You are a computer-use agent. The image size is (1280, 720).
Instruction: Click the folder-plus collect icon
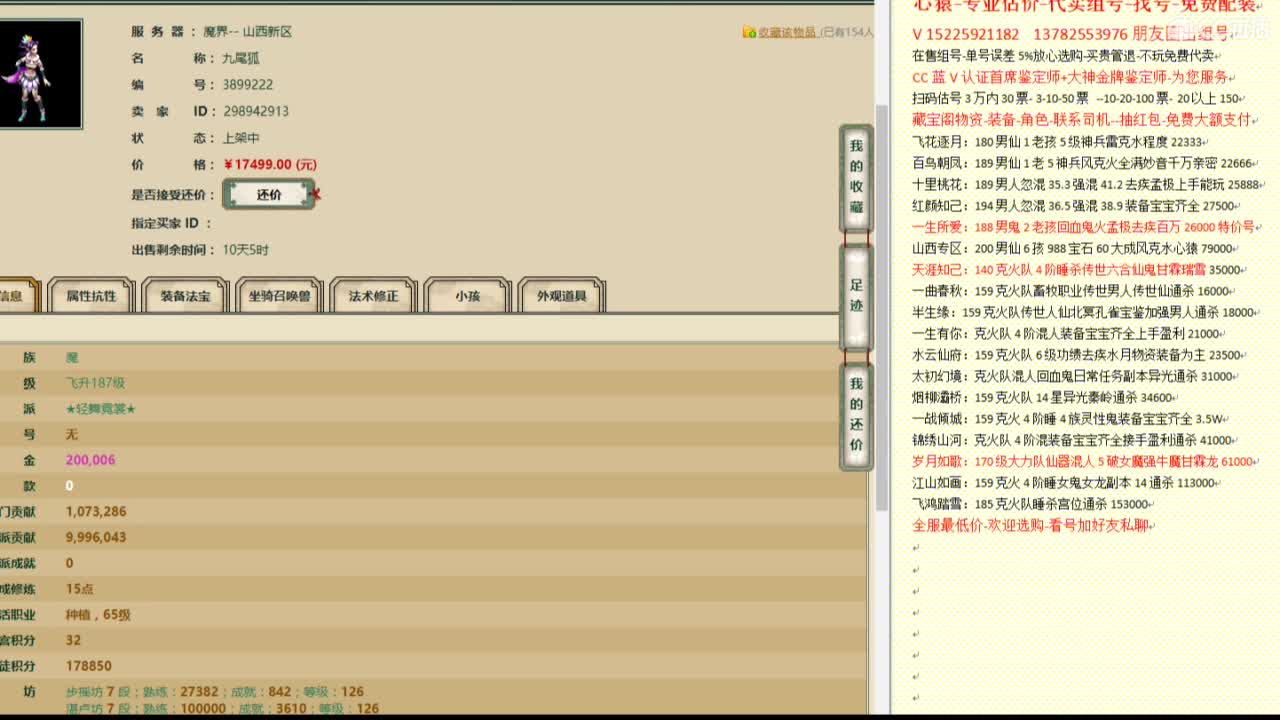(x=748, y=32)
